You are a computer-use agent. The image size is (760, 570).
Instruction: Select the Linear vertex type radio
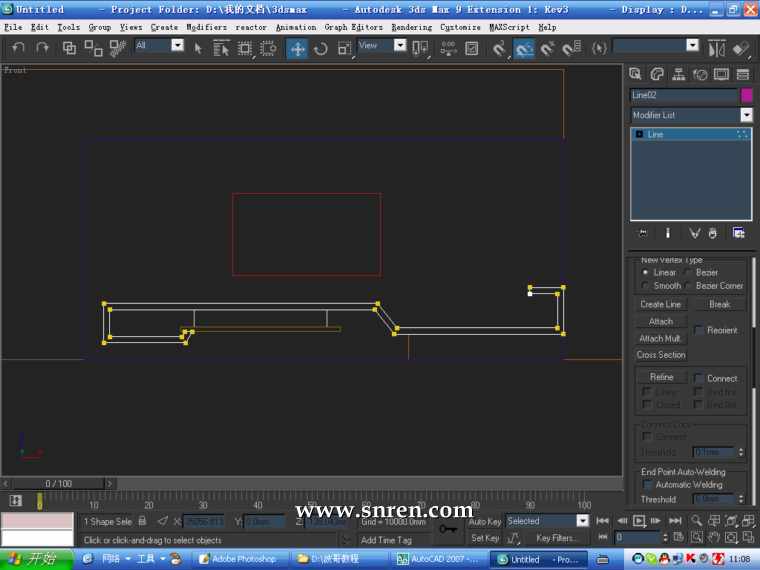coord(645,272)
